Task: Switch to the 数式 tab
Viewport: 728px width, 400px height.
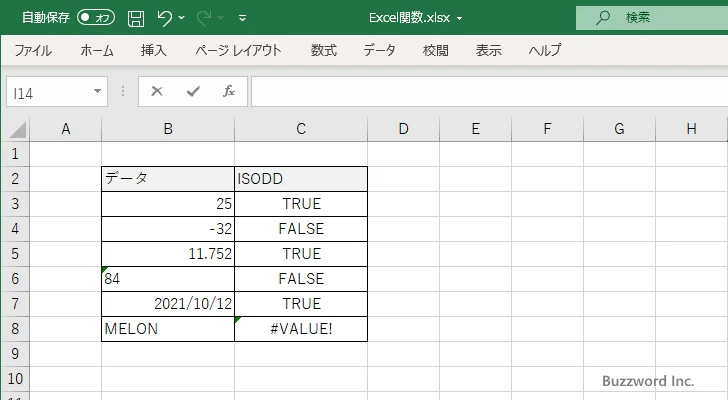Action: pyautogui.click(x=324, y=50)
